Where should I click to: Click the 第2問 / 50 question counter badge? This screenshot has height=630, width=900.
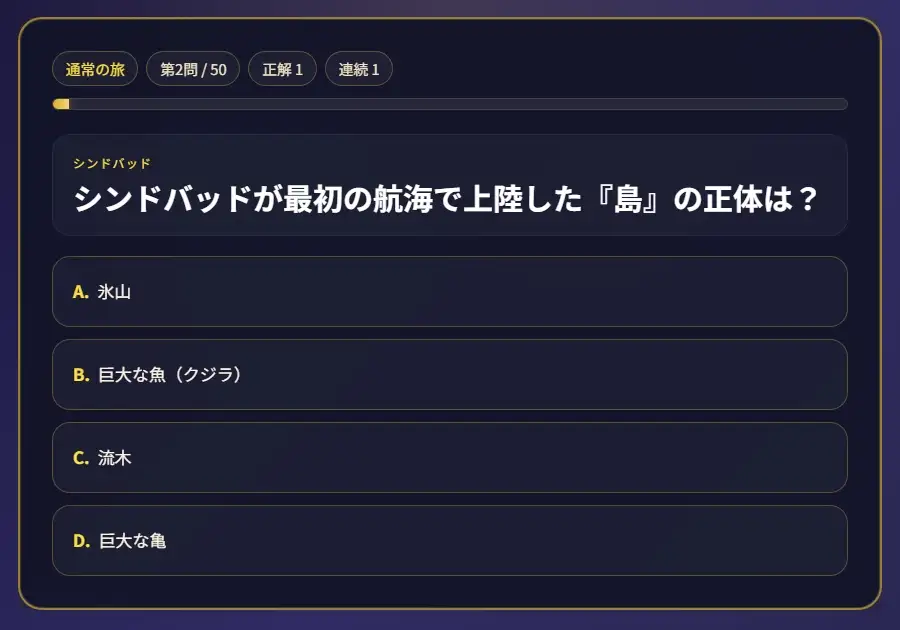(192, 68)
